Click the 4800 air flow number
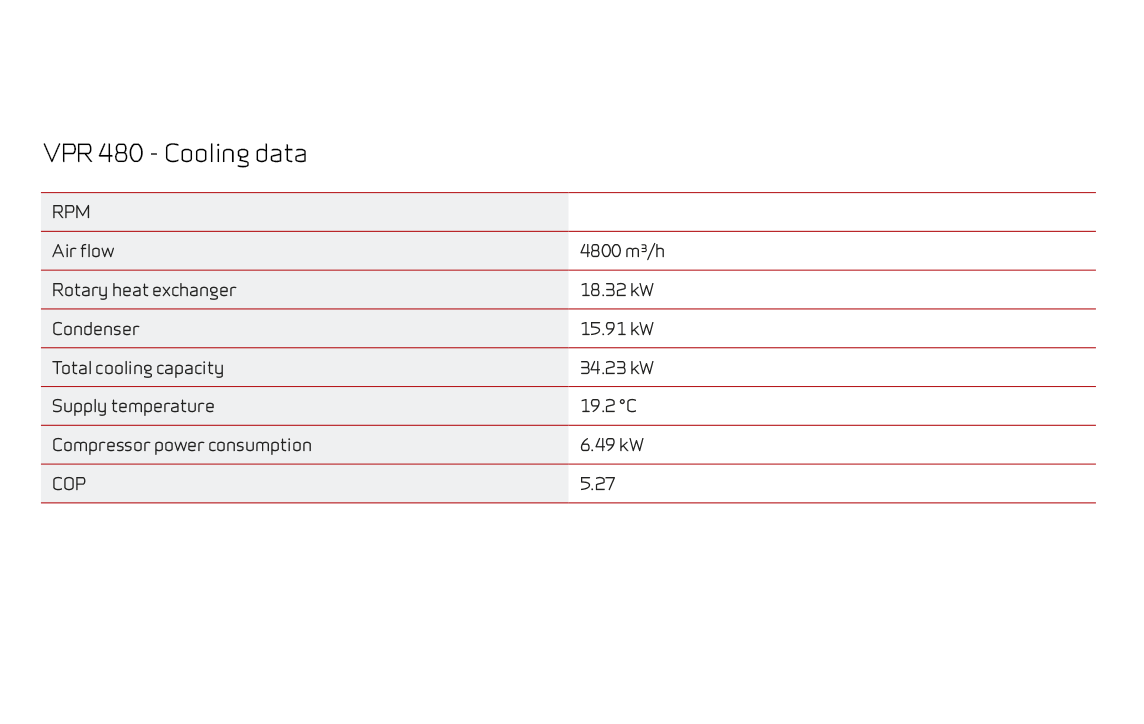Screen dimensions: 1144x724 point(601,251)
